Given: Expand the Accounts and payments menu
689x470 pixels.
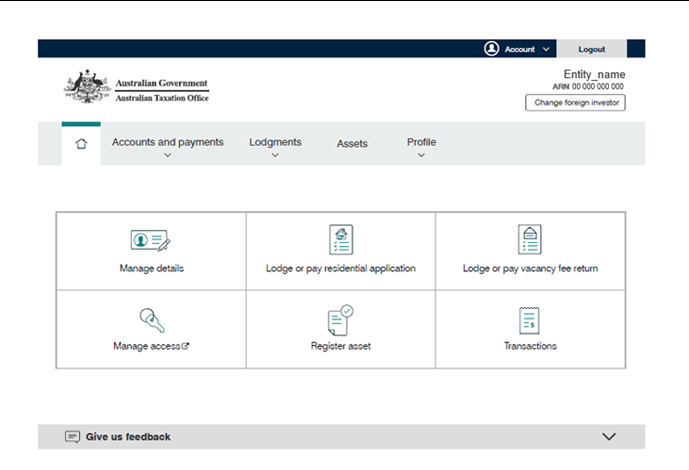Looking at the screenshot, I should (x=168, y=144).
